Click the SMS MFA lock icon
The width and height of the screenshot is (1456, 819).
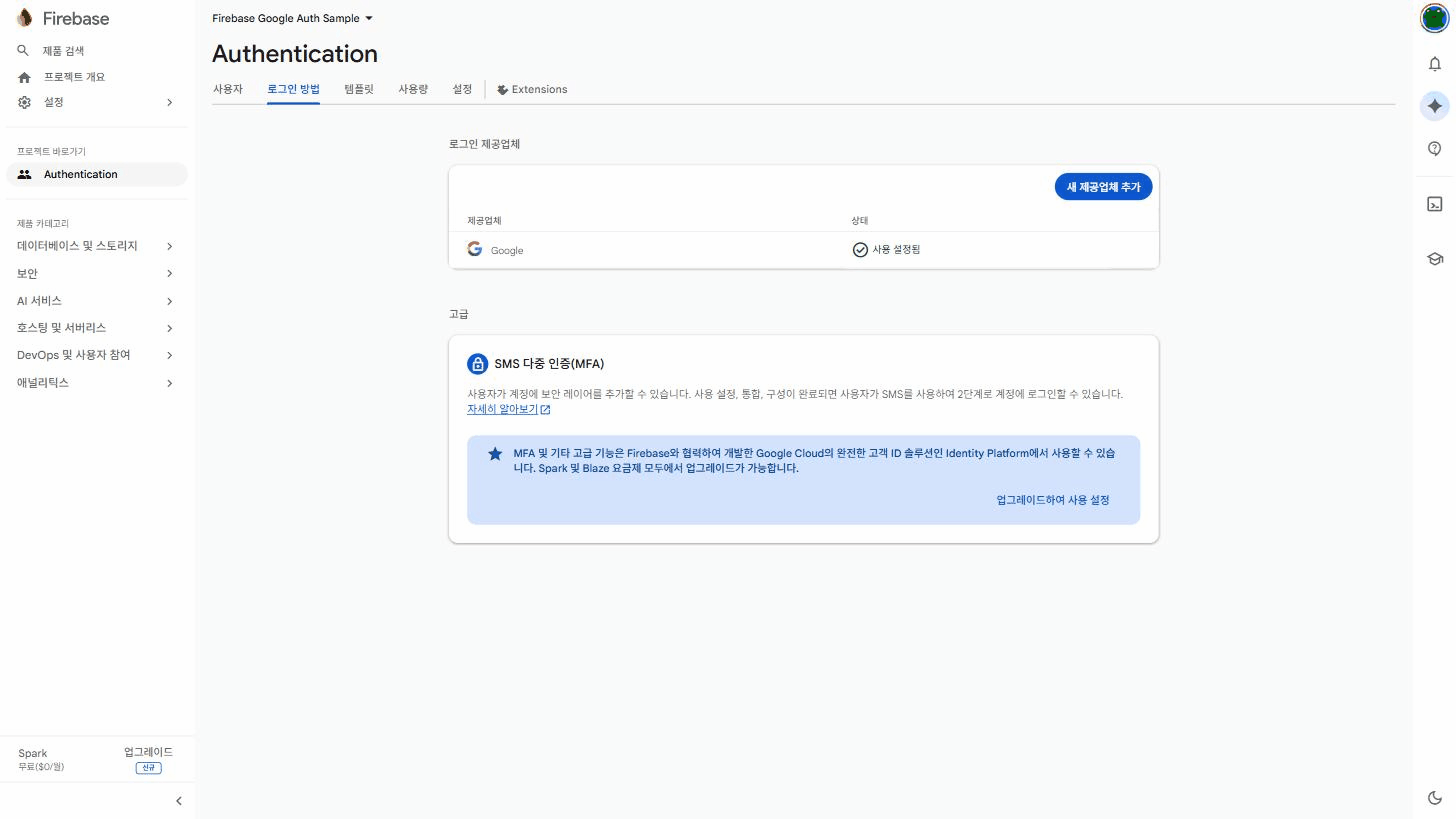(x=478, y=364)
